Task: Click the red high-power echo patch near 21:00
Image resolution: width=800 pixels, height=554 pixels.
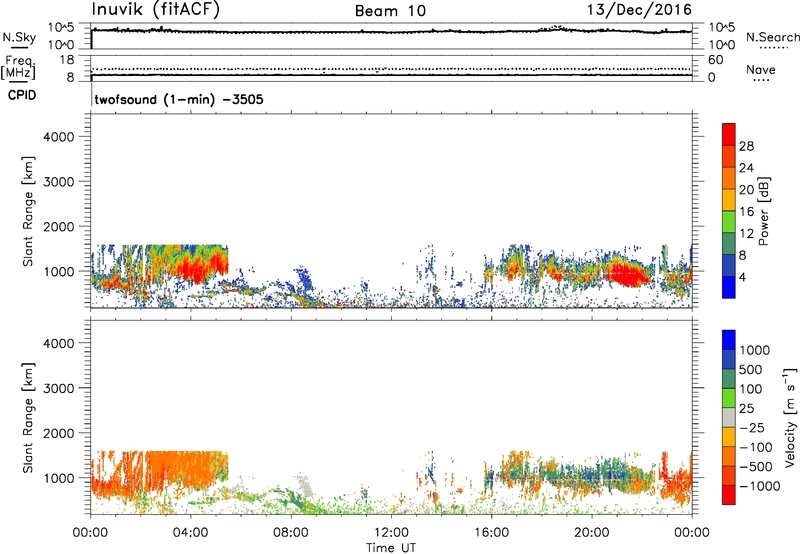Action: pyautogui.click(x=628, y=273)
